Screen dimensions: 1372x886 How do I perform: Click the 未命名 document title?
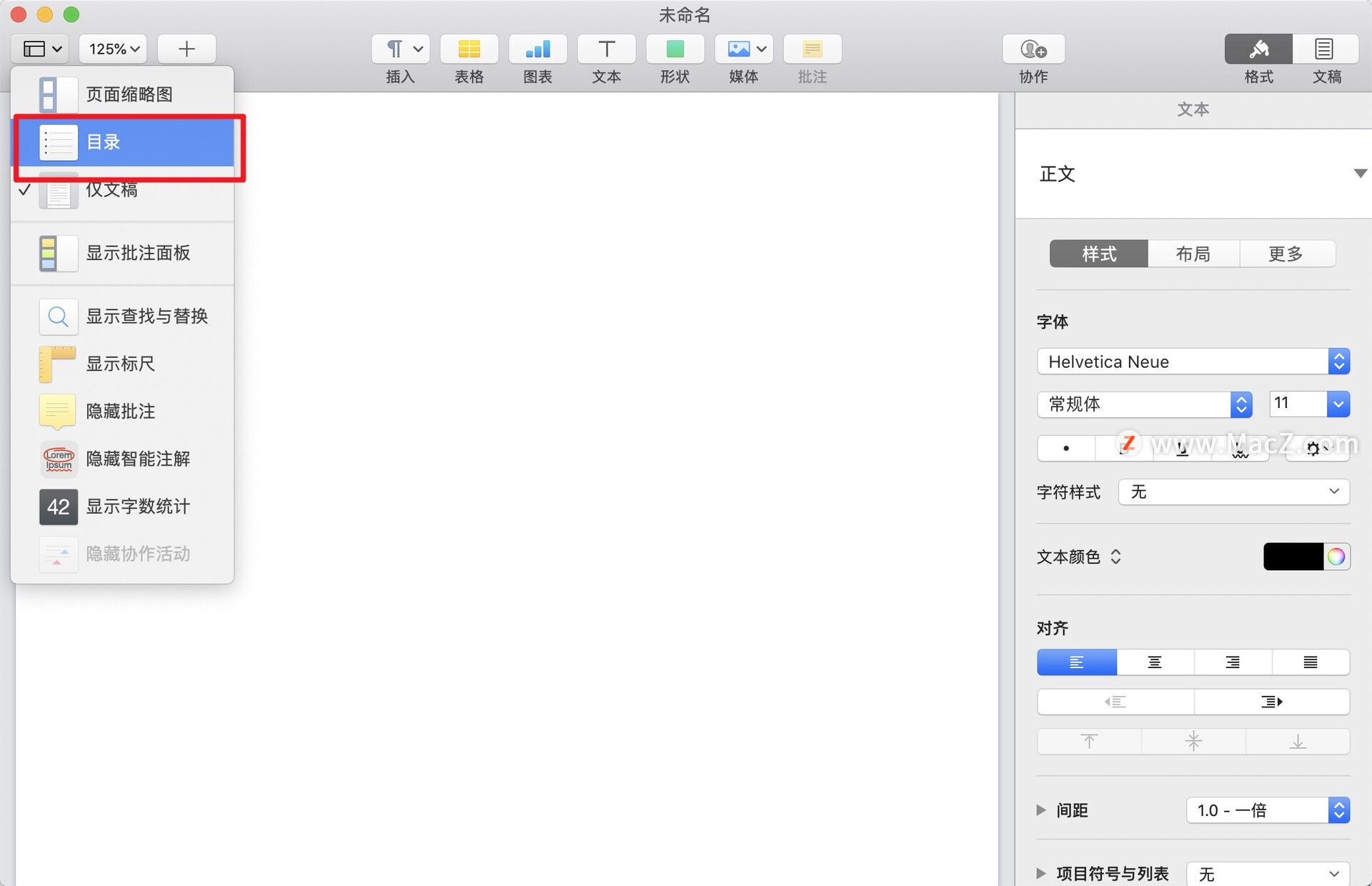pos(685,14)
